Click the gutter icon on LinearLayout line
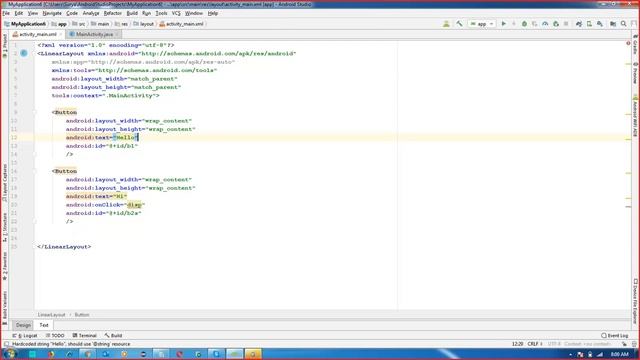This screenshot has width=640, height=360. coord(24,53)
